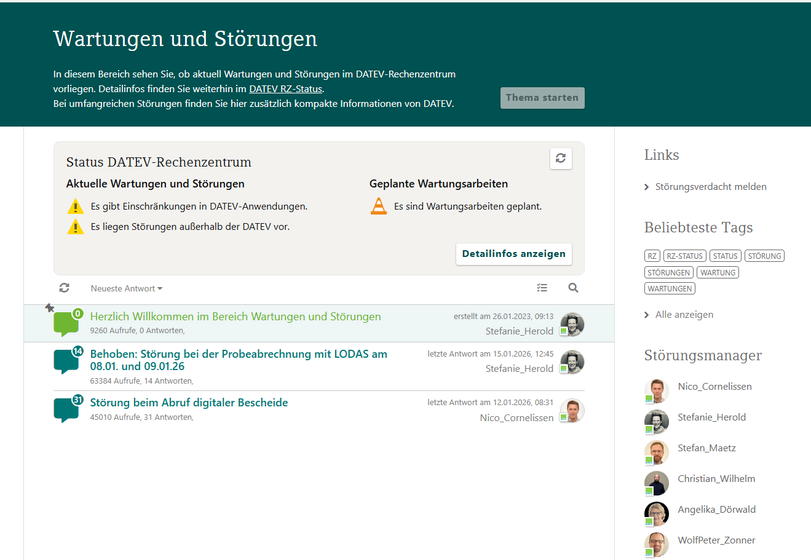The image size is (811, 560).
Task: Open WolfPeter_Zonner profile name in Störungsmanager
Action: click(x=716, y=540)
